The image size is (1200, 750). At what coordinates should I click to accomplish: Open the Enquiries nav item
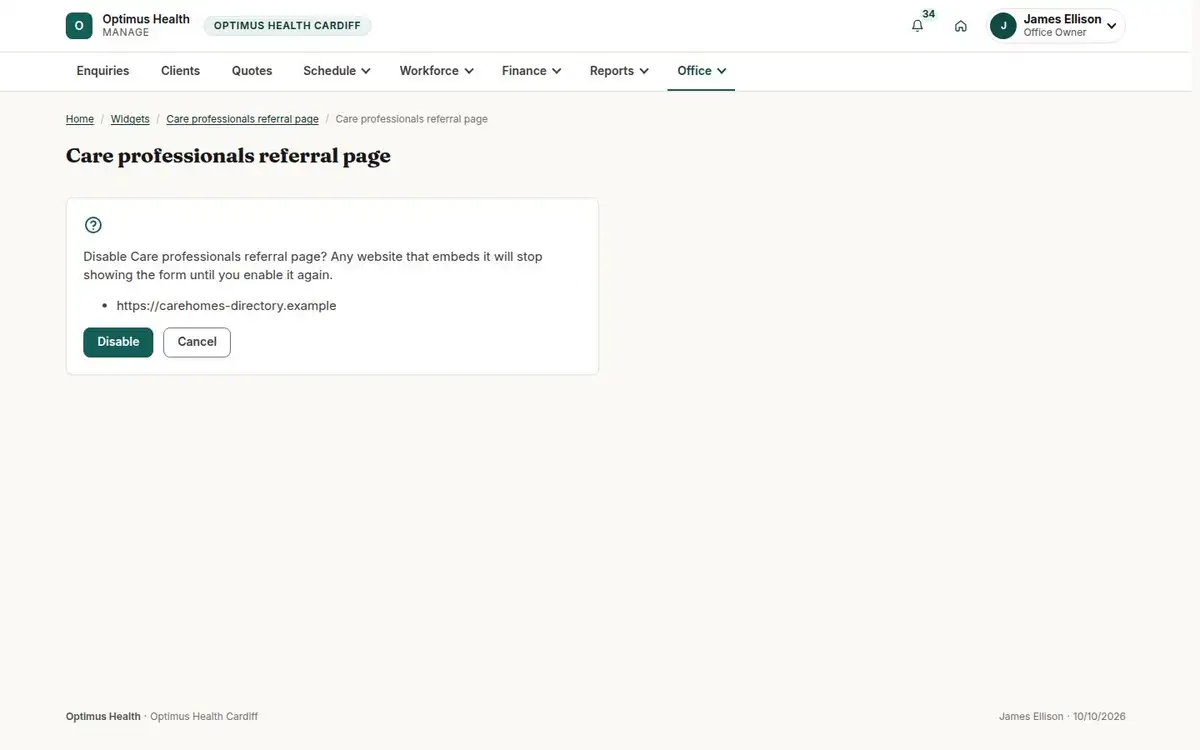(x=103, y=71)
